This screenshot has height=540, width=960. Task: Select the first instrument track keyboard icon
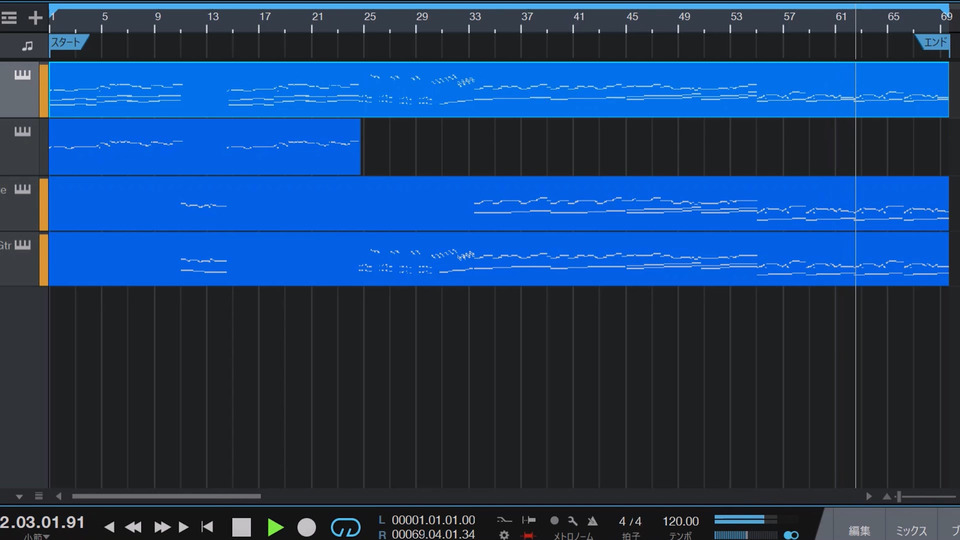(23, 75)
